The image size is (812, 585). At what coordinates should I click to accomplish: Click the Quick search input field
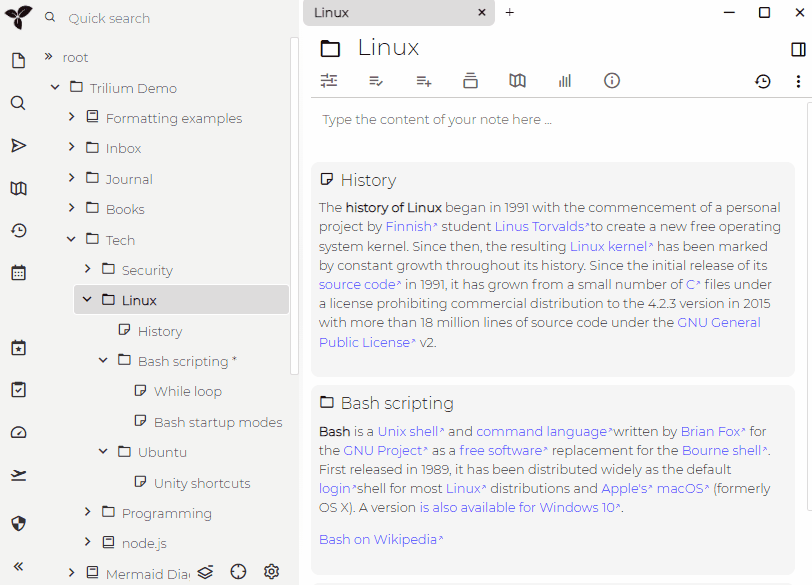[x=140, y=17]
